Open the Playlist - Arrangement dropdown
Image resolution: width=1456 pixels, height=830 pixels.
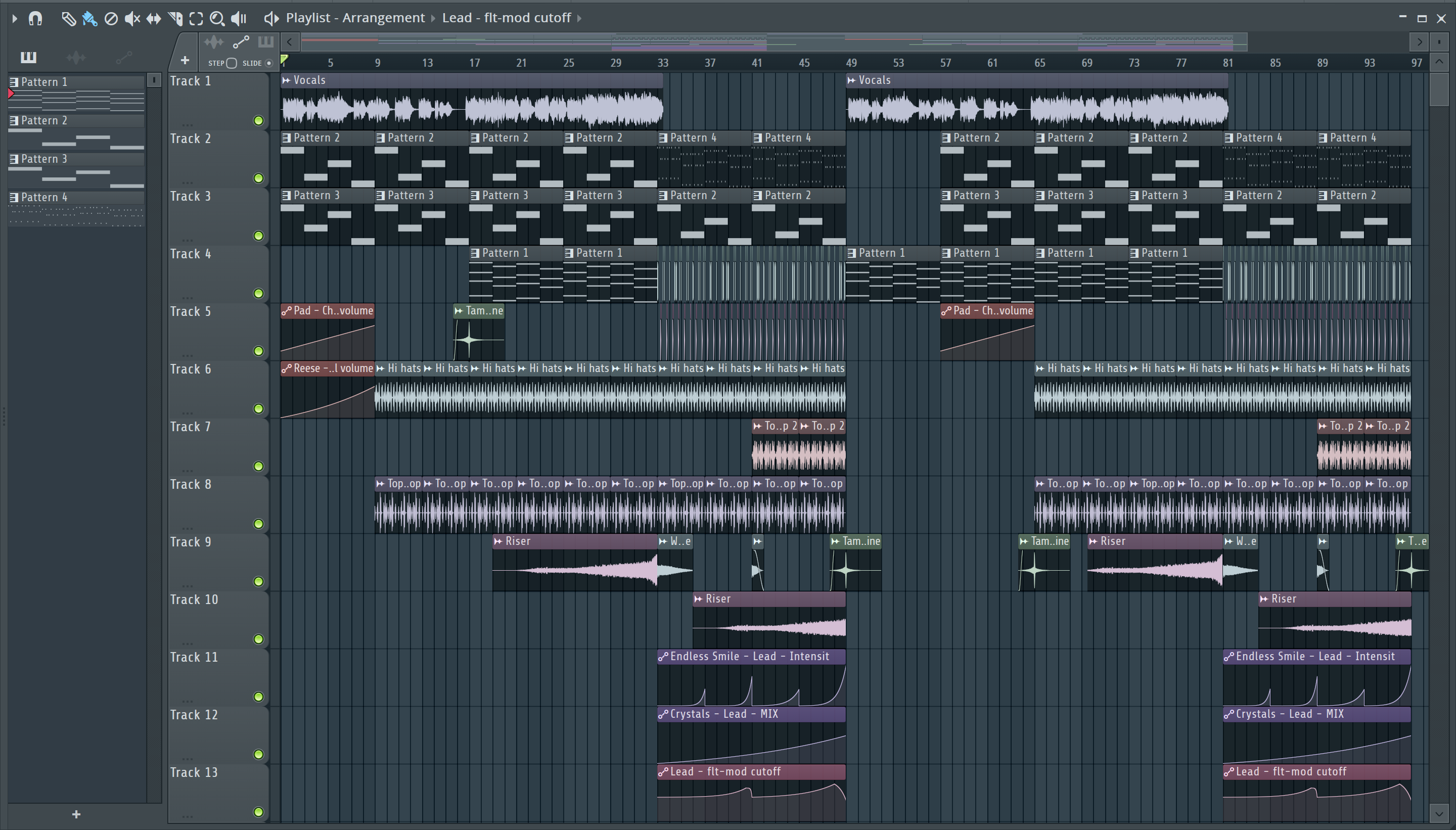pyautogui.click(x=355, y=18)
